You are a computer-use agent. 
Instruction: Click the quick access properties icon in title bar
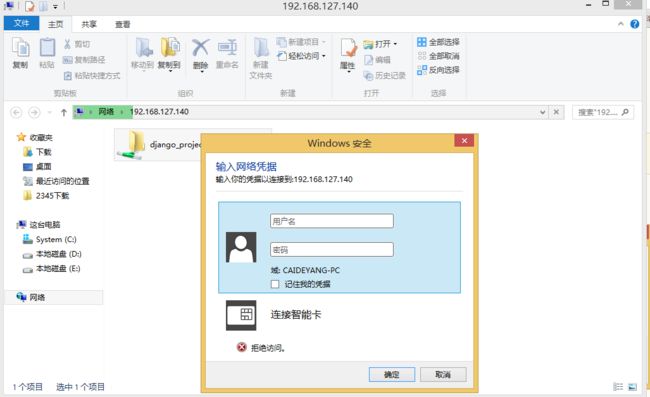click(30, 6)
